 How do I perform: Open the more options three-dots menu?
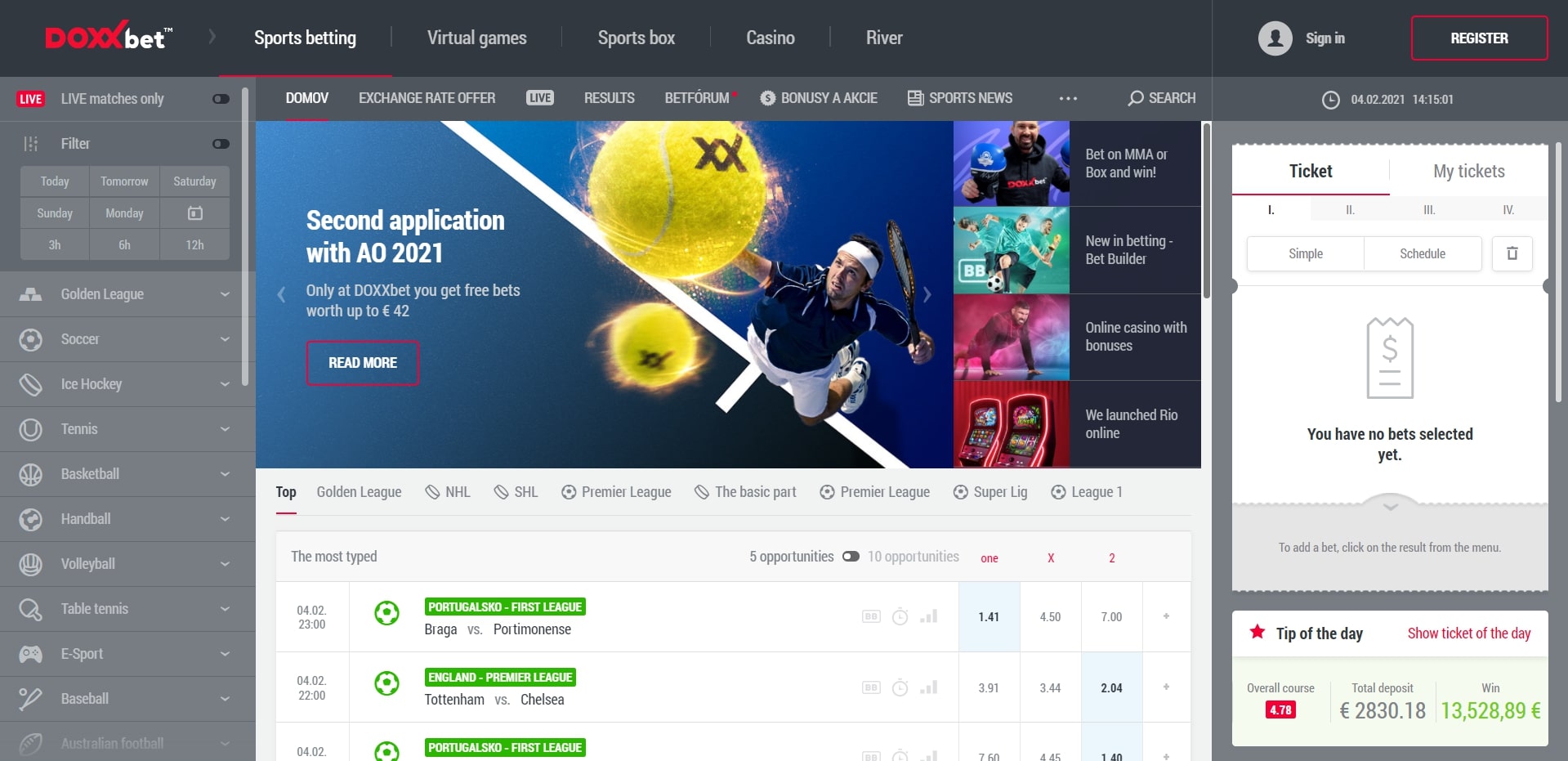(1068, 98)
